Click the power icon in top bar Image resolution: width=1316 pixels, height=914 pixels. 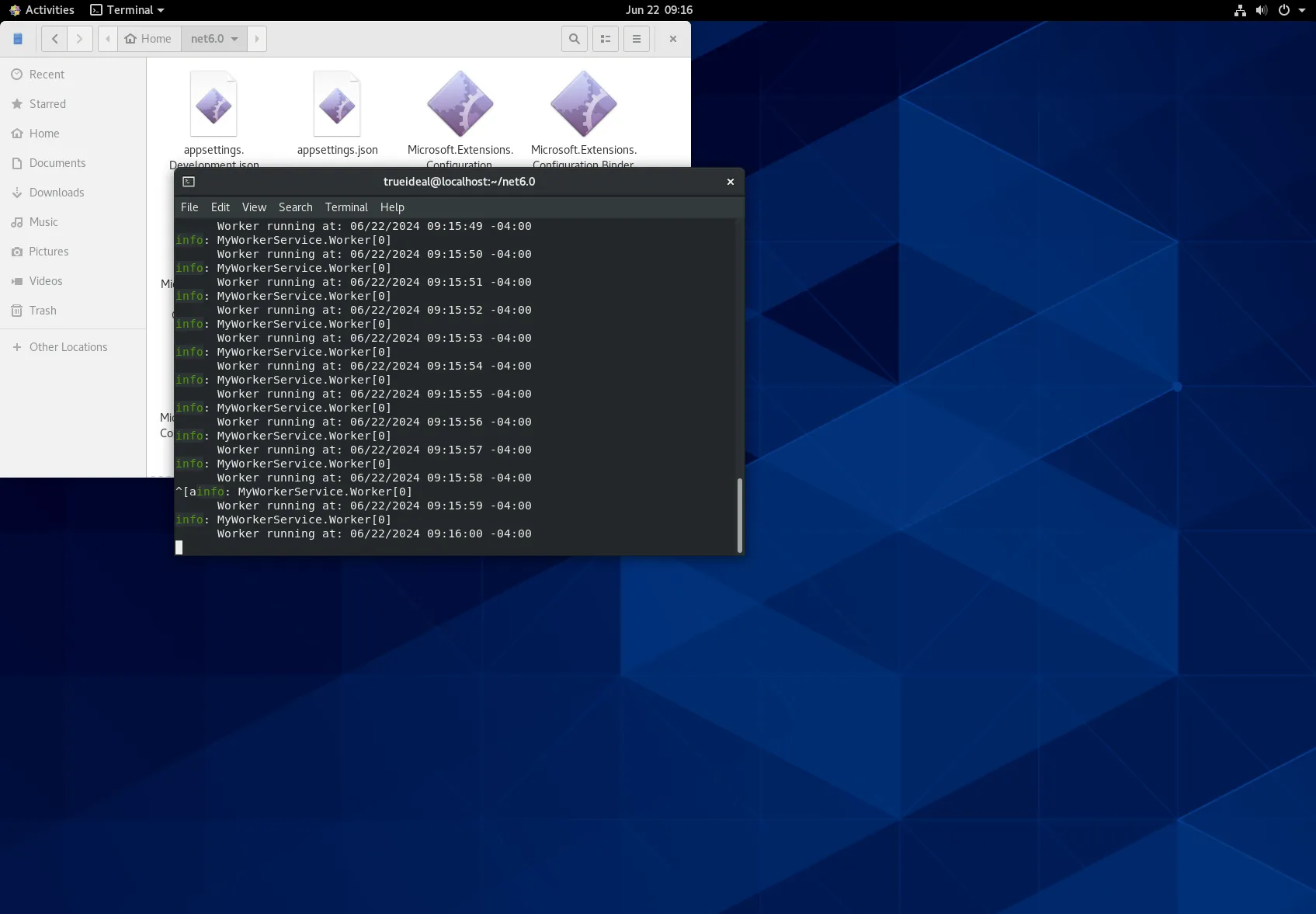pyautogui.click(x=1284, y=10)
